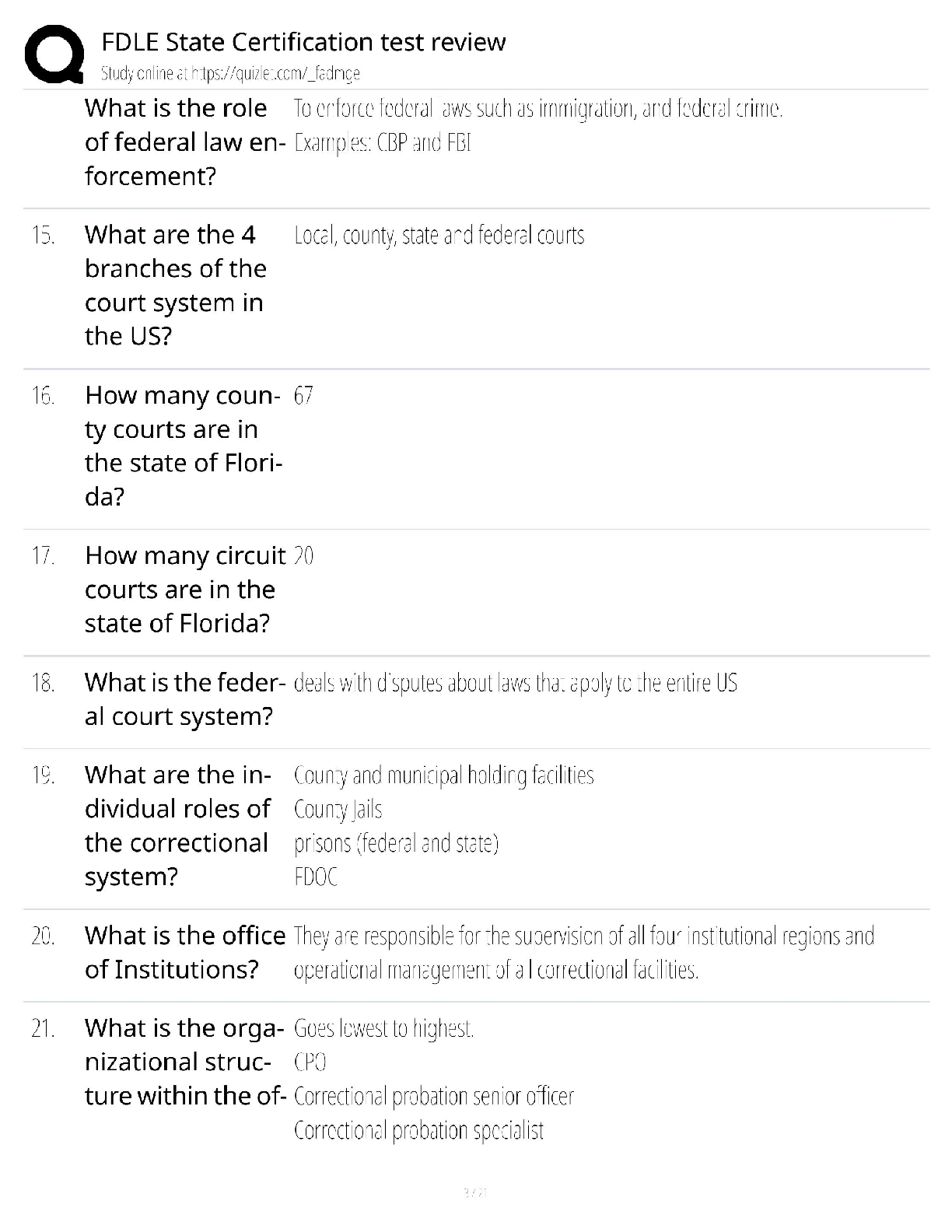This screenshot has height=1232, width=952.
Task: Click question number 16
Action: 44,396
